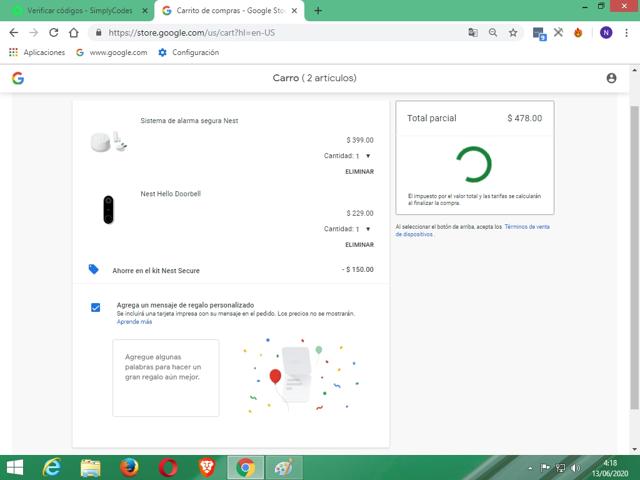Open the Aprende más link
The width and height of the screenshot is (640, 480).
point(134,322)
